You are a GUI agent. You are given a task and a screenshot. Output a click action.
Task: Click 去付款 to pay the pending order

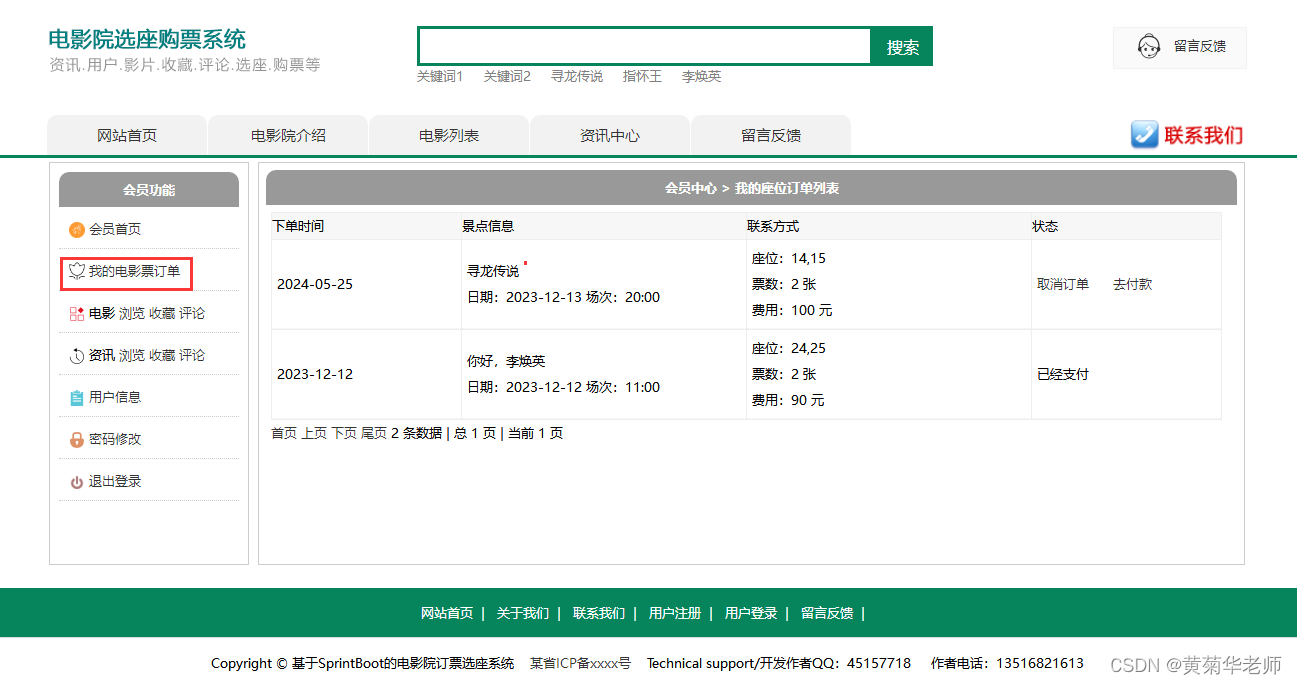point(1131,284)
